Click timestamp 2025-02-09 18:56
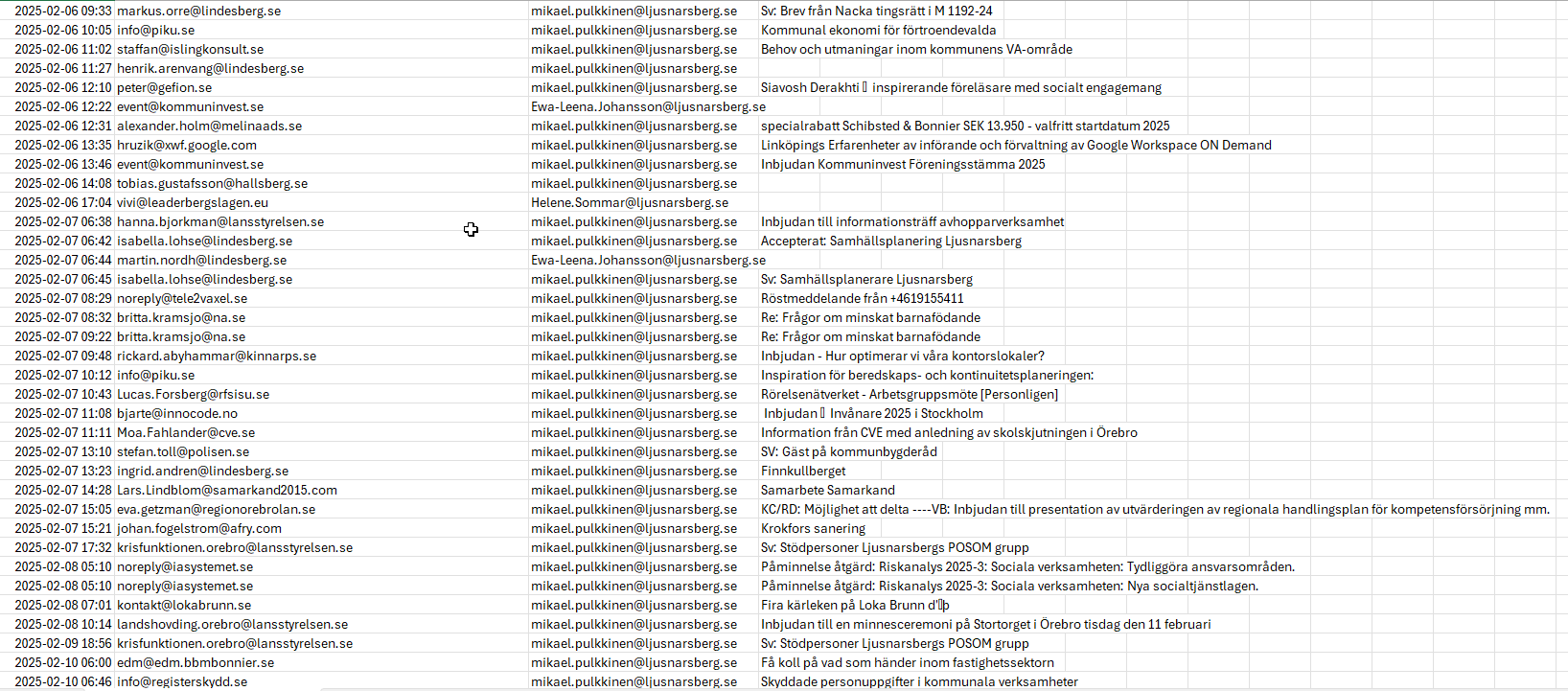Screen dimensions: 1568x691 click(63, 643)
